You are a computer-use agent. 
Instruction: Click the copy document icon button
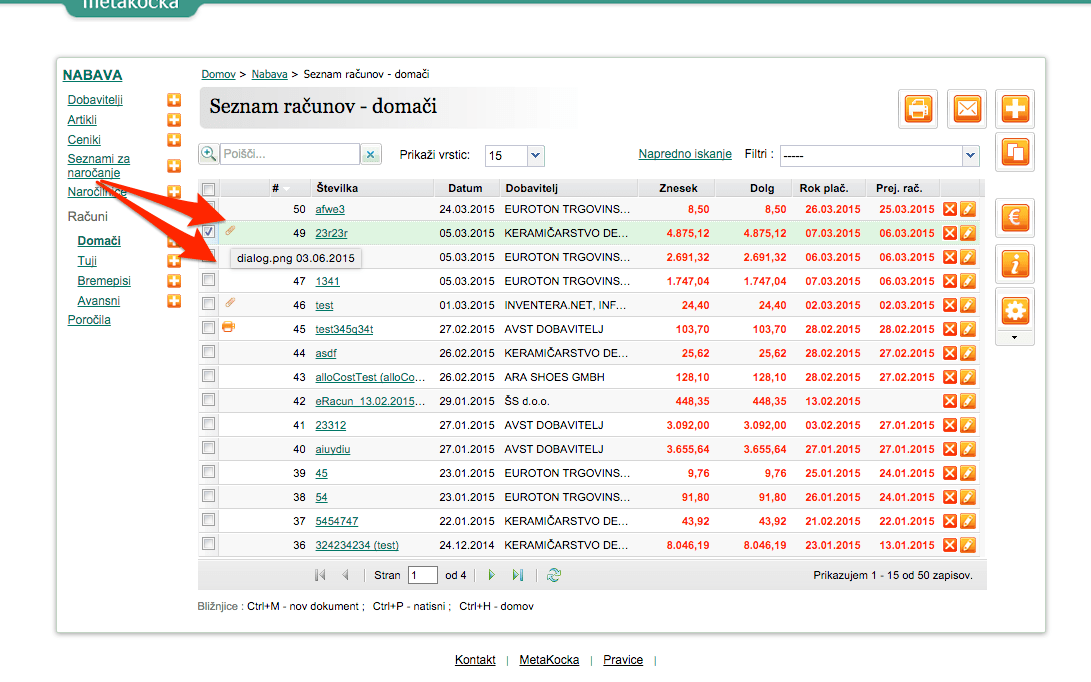(x=1014, y=152)
